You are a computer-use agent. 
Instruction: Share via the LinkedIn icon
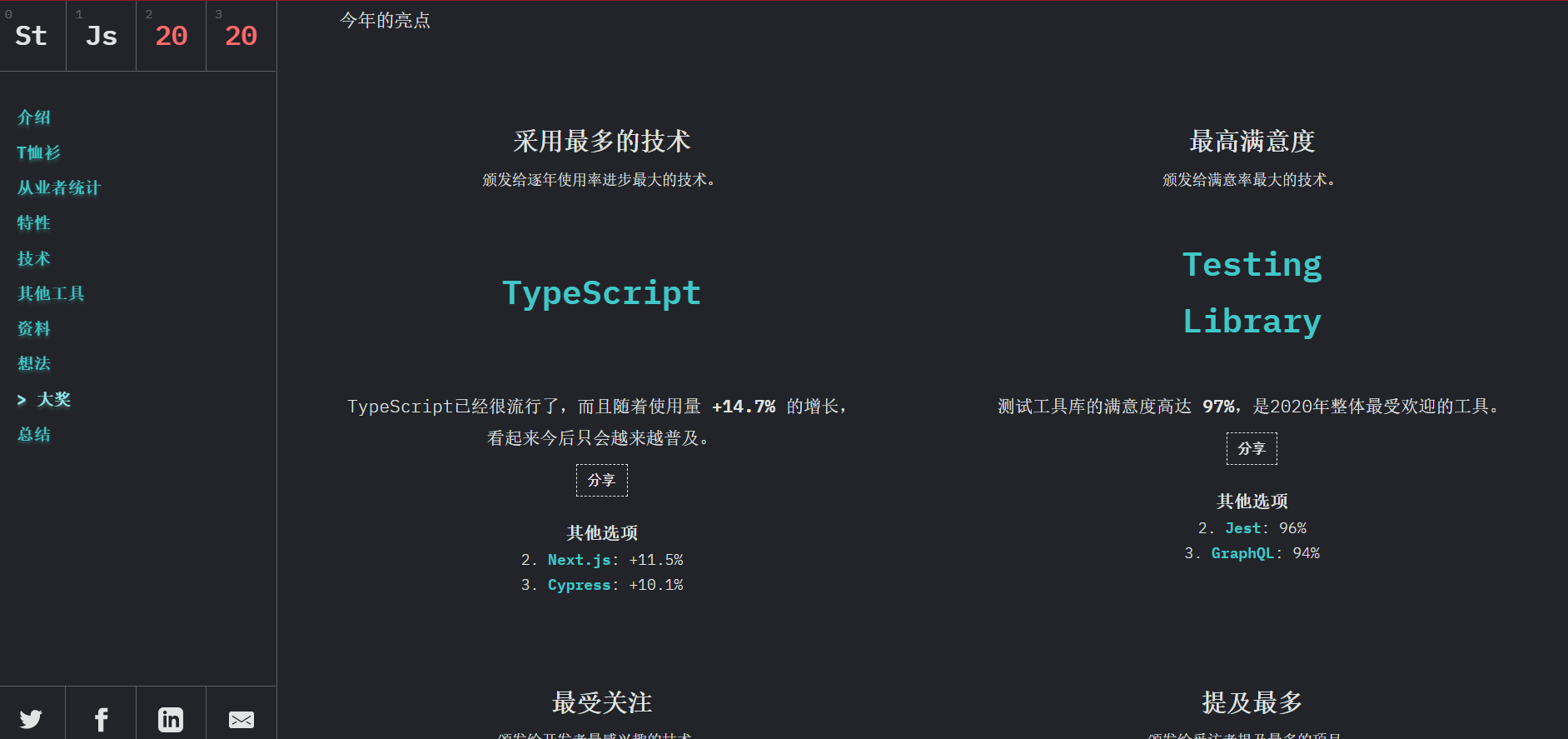pos(171,719)
